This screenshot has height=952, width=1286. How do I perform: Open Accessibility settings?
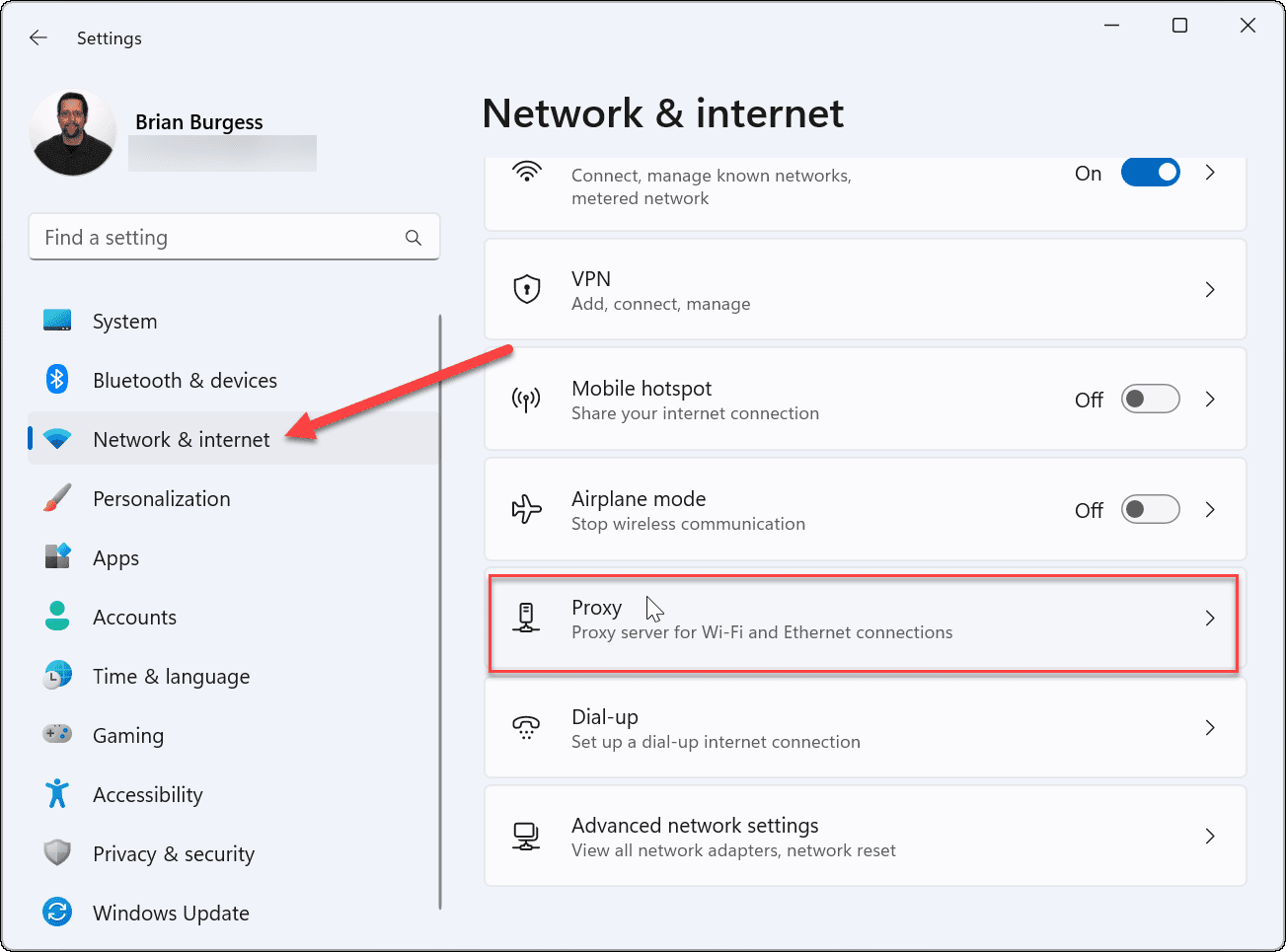click(233, 794)
